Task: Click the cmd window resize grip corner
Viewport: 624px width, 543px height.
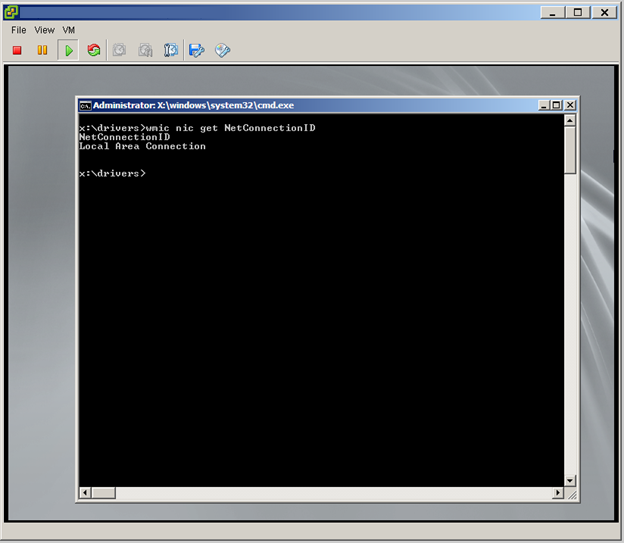Action: pyautogui.click(x=571, y=494)
